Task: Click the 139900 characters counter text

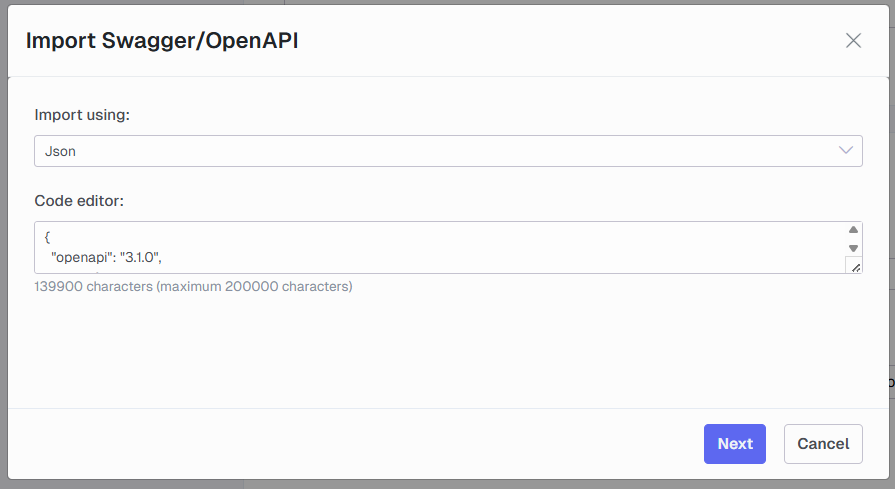Action: click(x=193, y=286)
